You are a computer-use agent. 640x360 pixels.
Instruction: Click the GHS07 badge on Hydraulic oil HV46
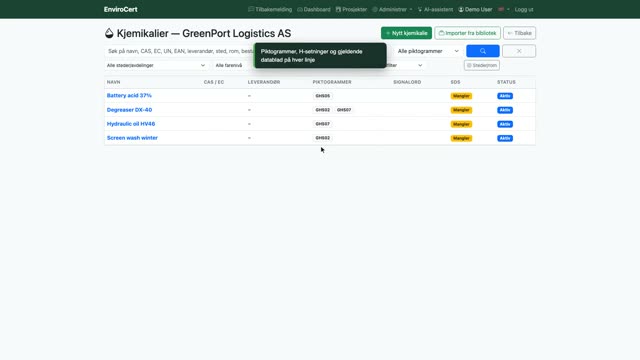pyautogui.click(x=322, y=124)
